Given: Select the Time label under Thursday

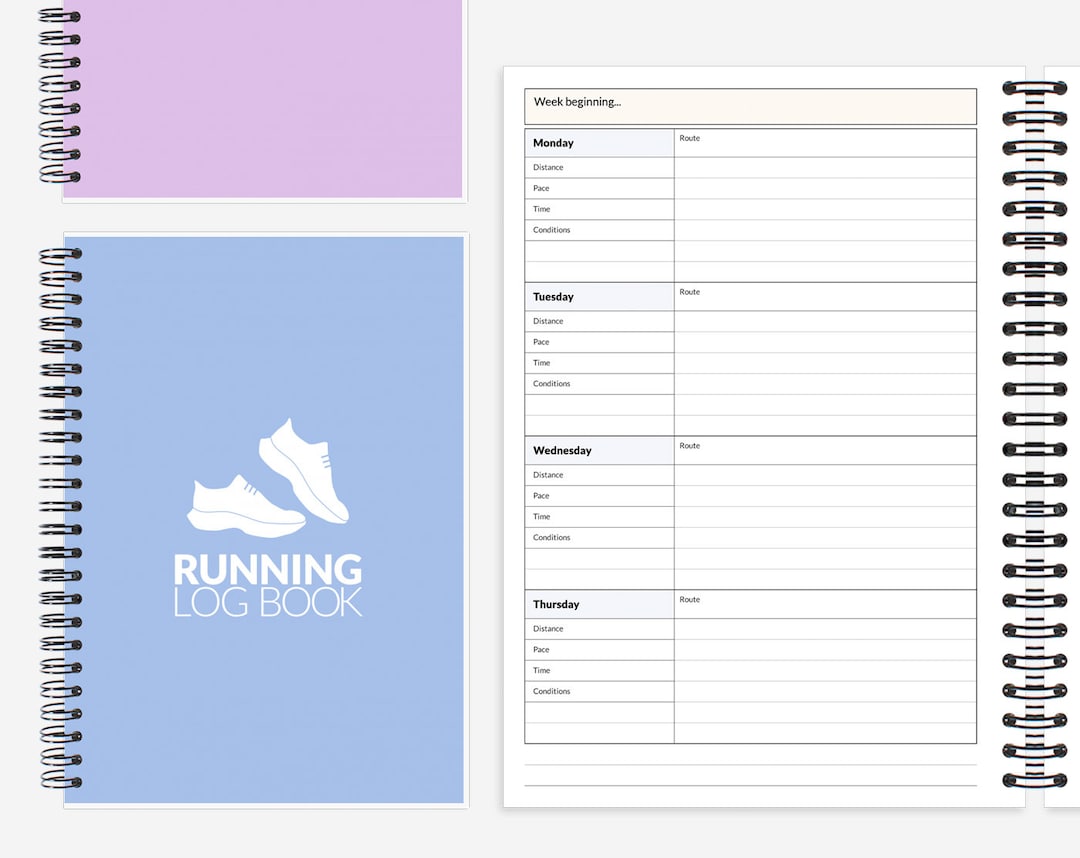Looking at the screenshot, I should point(540,670).
